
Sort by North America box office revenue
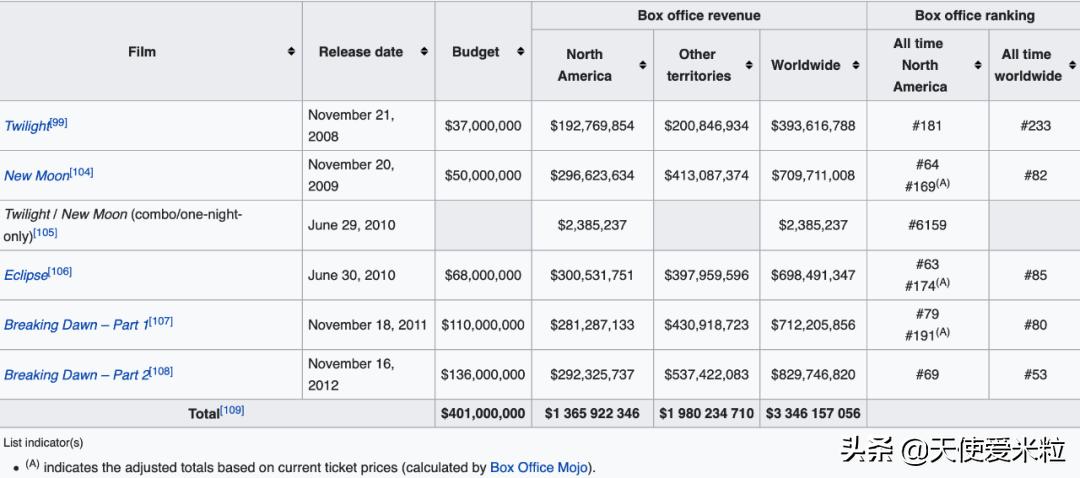click(x=642, y=65)
